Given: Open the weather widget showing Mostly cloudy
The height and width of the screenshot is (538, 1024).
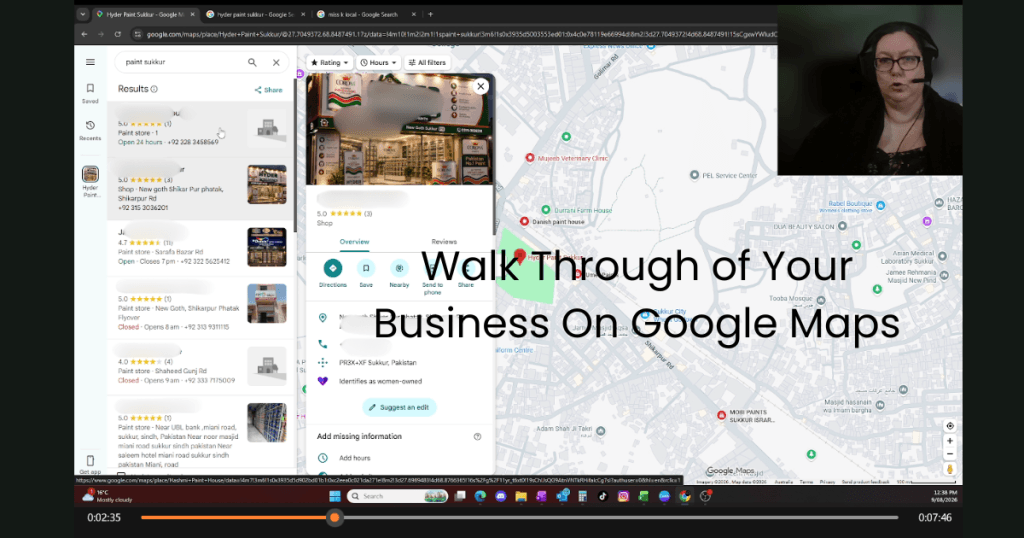Looking at the screenshot, I should coord(108,496).
